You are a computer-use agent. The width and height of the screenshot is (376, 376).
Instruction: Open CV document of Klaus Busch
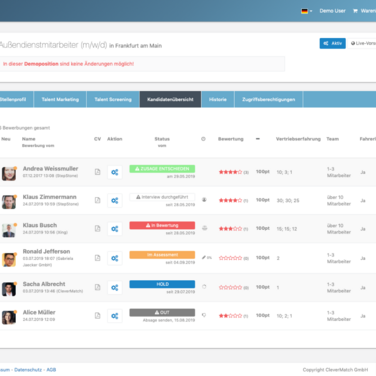pos(97,229)
